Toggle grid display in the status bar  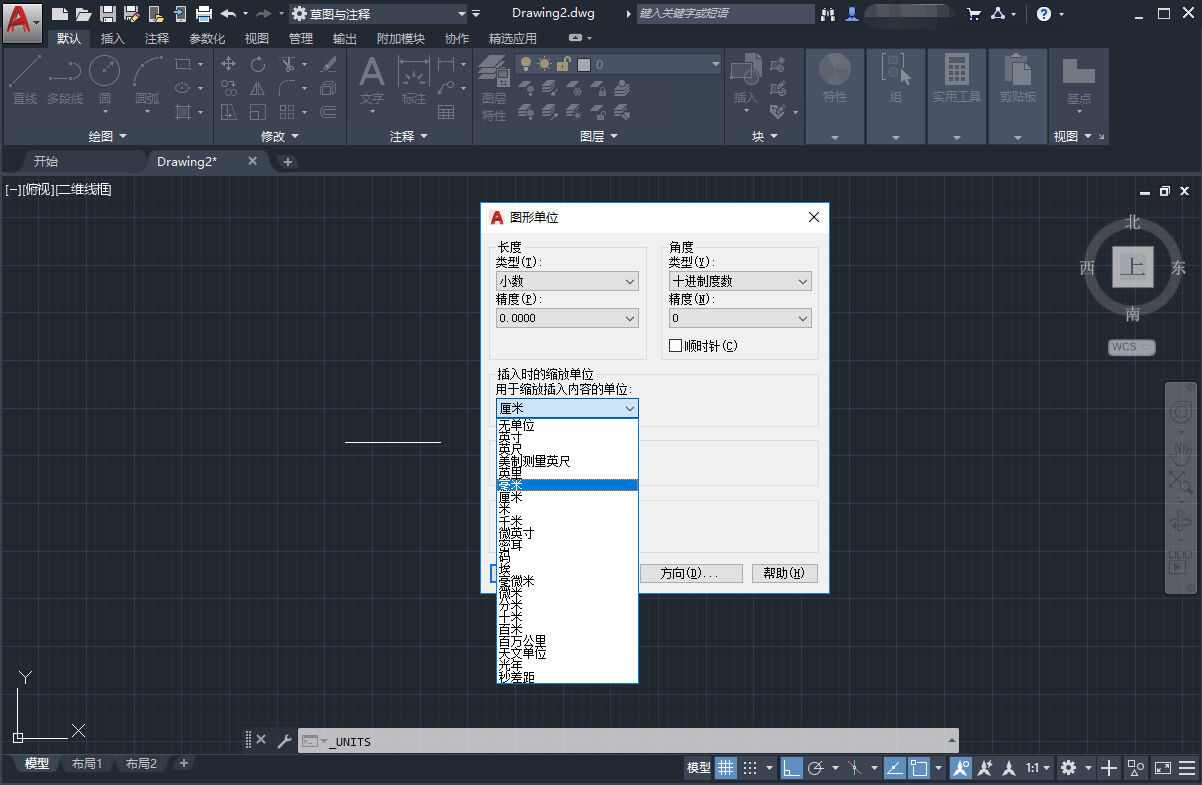coord(726,768)
